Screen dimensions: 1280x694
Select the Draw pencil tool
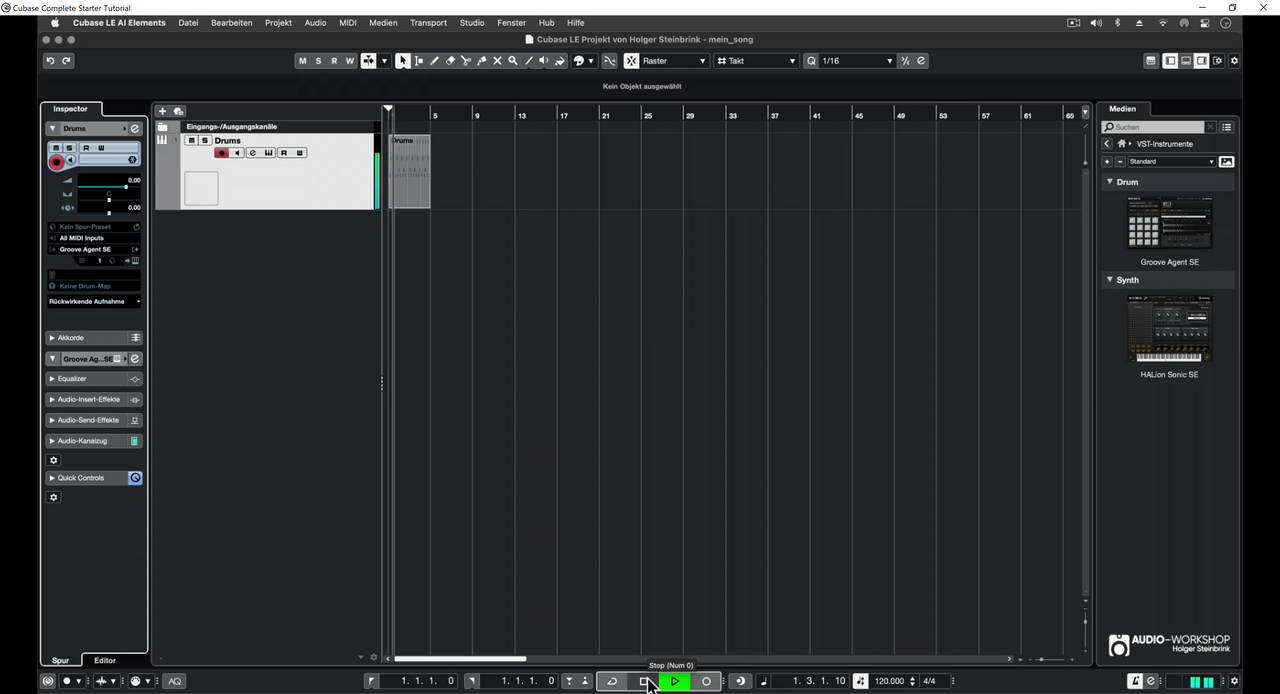coord(434,61)
